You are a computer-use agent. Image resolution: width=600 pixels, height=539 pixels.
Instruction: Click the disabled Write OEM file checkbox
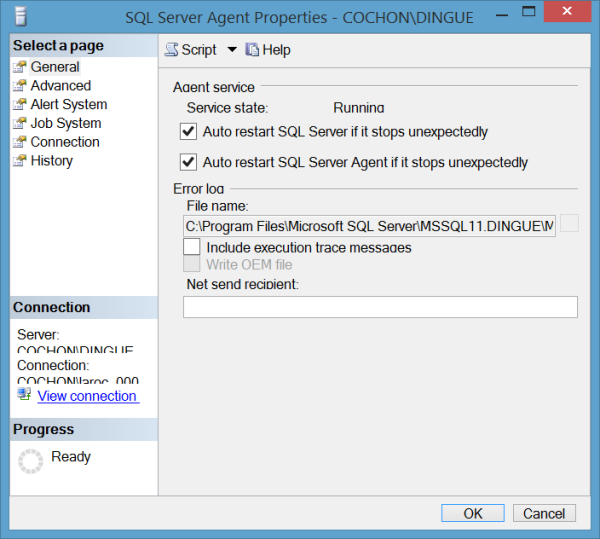(191, 264)
